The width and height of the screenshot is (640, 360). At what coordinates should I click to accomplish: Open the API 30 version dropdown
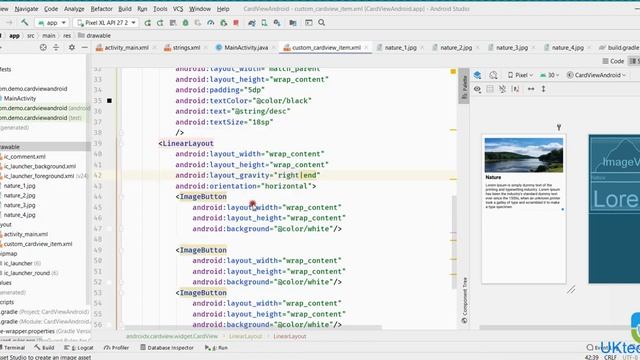[549, 75]
